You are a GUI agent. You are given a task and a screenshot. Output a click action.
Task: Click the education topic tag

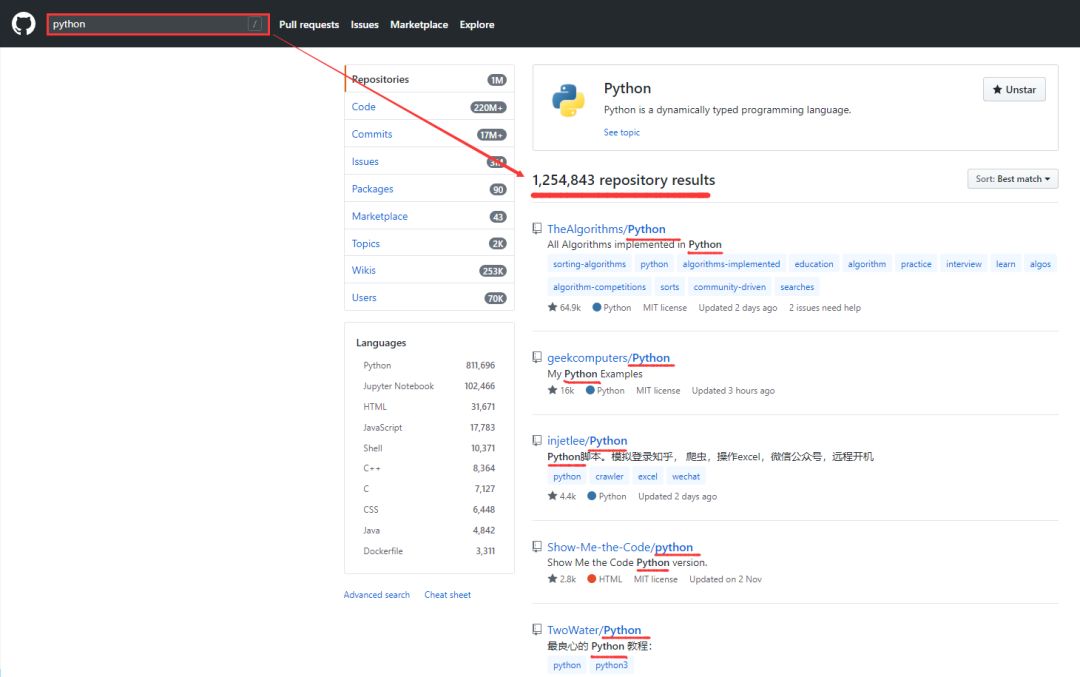pyautogui.click(x=813, y=264)
